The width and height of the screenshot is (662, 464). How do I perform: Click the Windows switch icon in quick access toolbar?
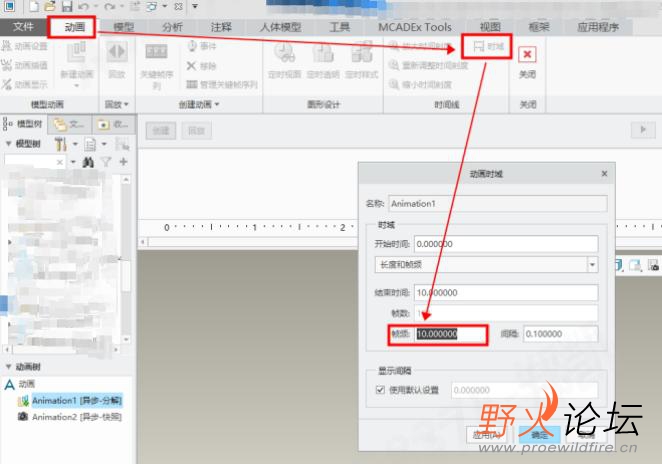point(152,6)
